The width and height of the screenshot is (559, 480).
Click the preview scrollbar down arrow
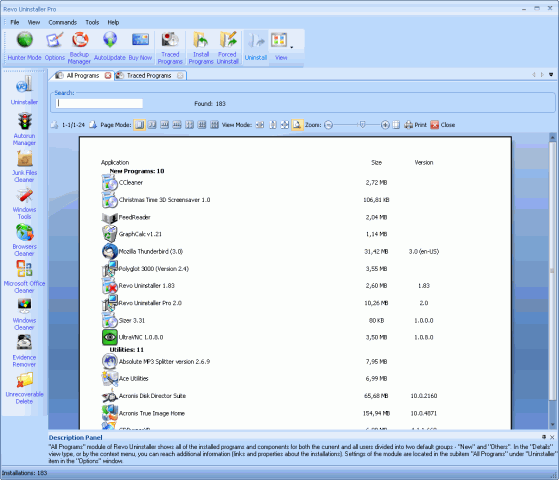click(553, 424)
